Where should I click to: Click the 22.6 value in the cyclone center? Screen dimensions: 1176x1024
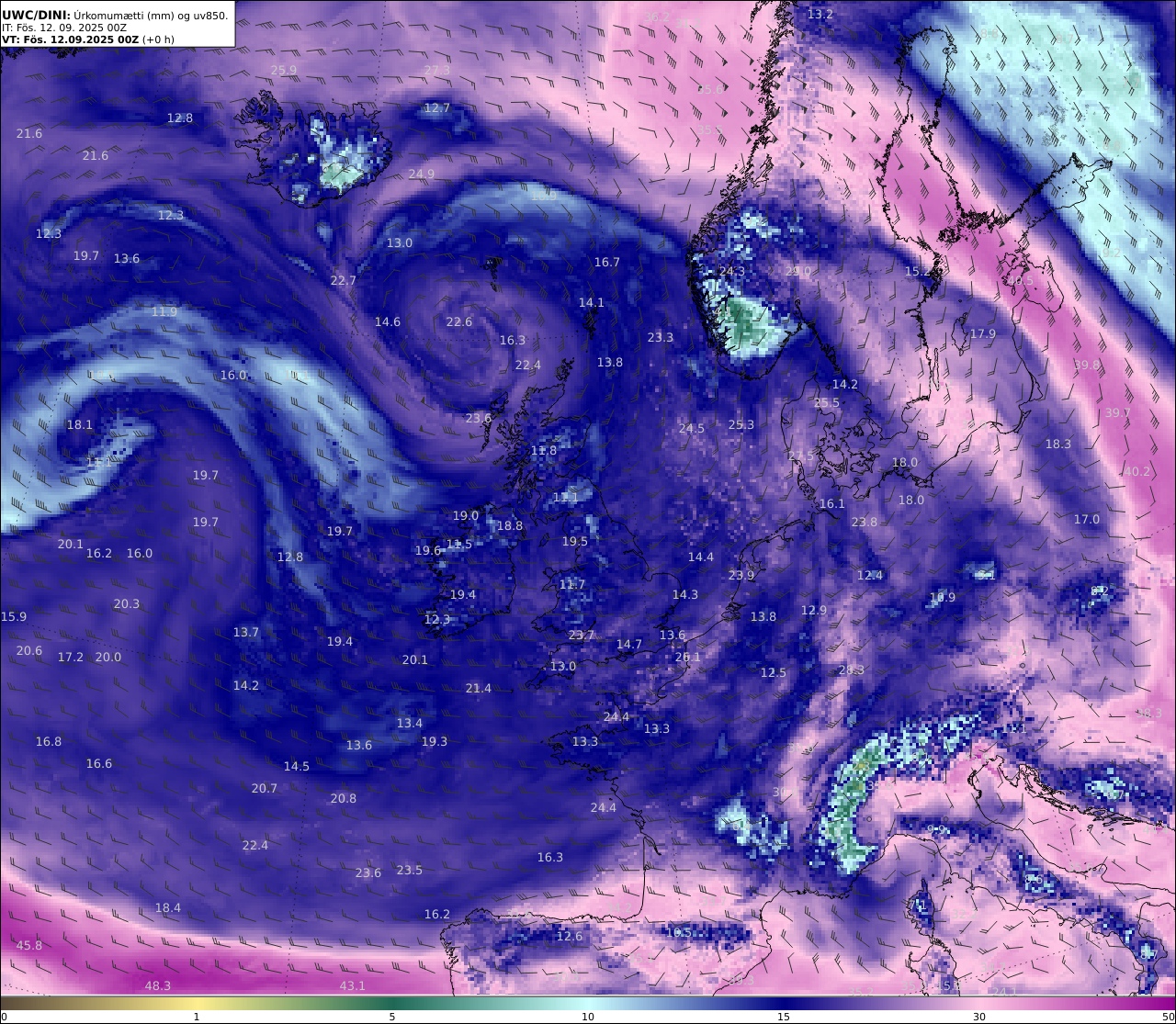(459, 322)
